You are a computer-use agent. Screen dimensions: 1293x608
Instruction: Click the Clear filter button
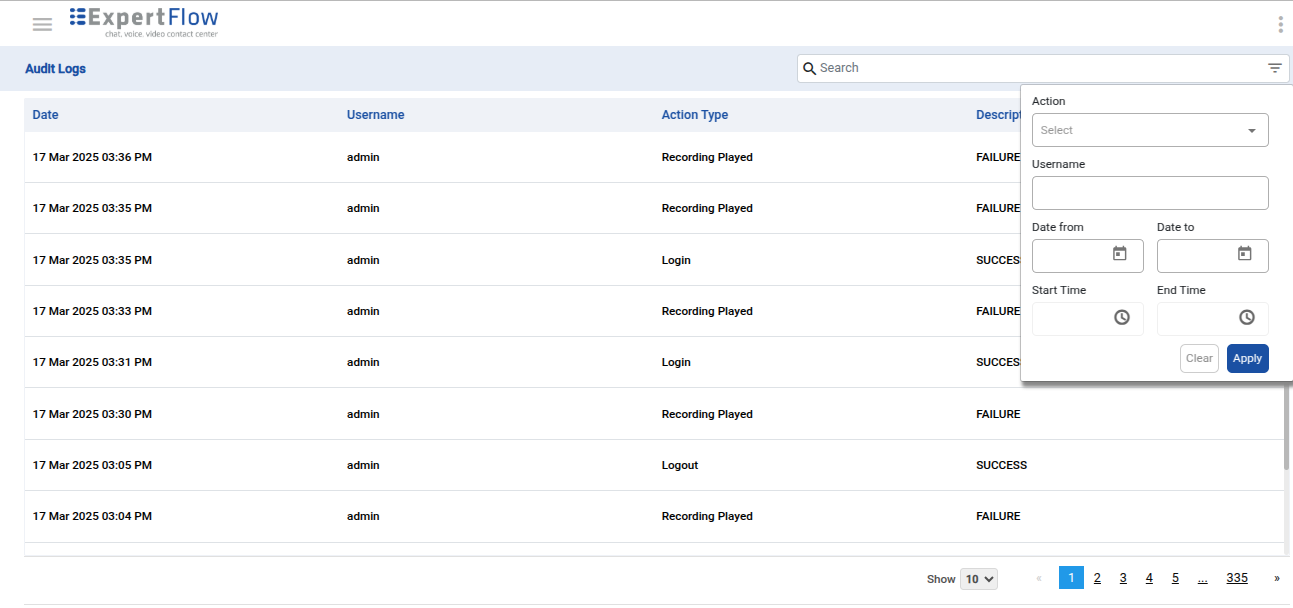pos(1199,358)
